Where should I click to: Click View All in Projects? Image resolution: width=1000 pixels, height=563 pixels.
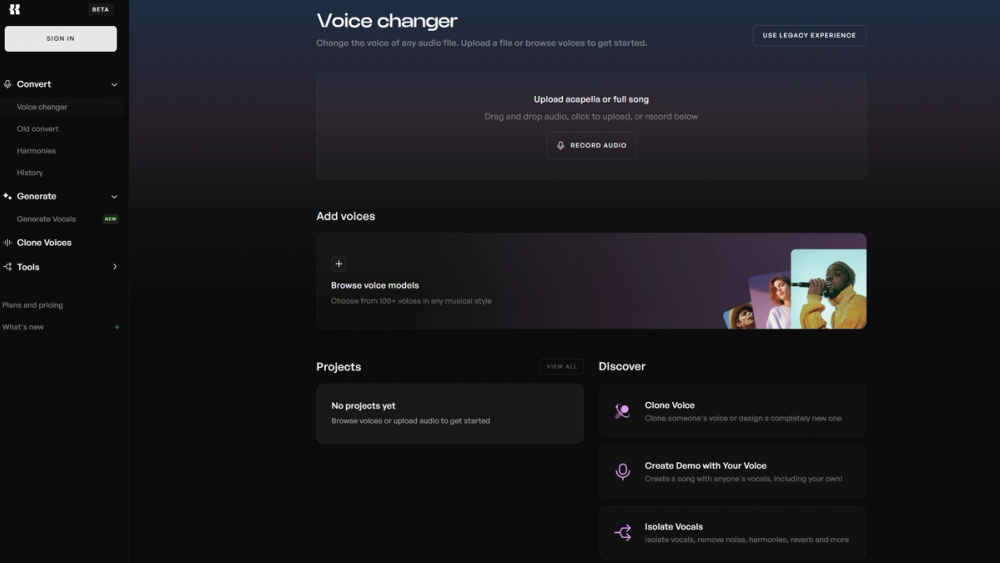(x=561, y=367)
